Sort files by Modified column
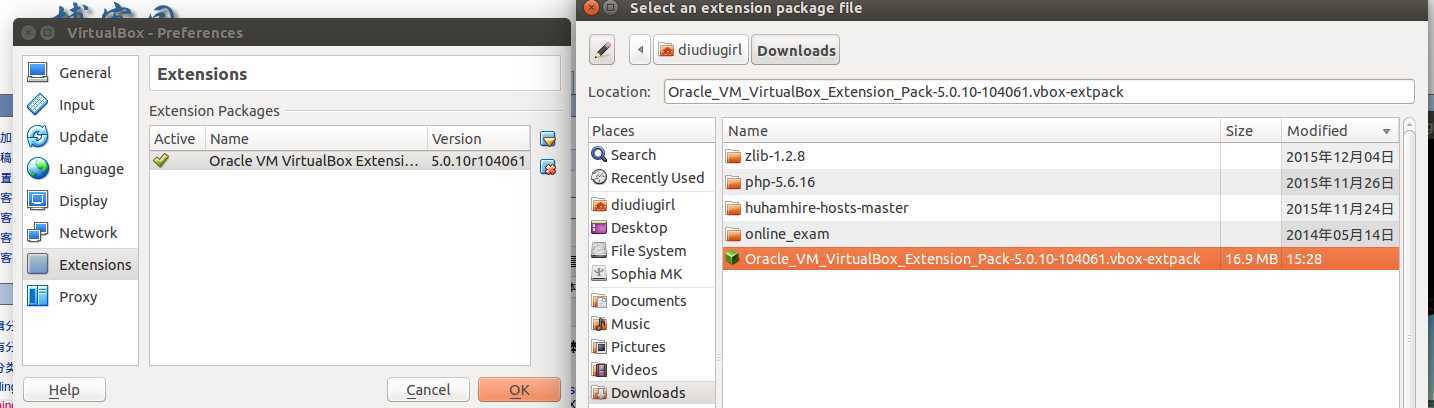Image resolution: width=1434 pixels, height=408 pixels. 1340,130
